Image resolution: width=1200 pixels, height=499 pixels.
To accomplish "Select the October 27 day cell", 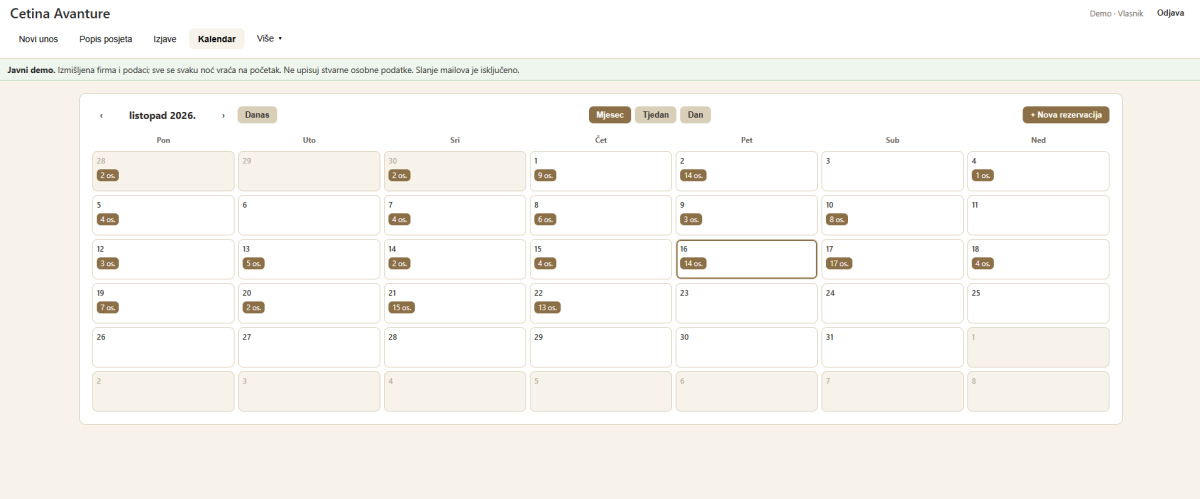I will click(x=309, y=347).
